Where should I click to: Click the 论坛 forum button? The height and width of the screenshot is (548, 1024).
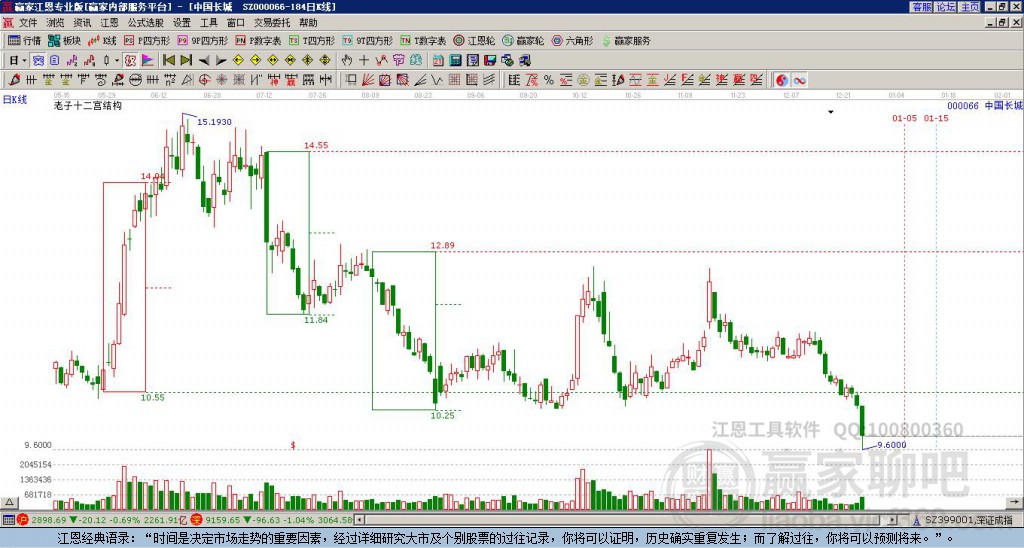[x=946, y=7]
